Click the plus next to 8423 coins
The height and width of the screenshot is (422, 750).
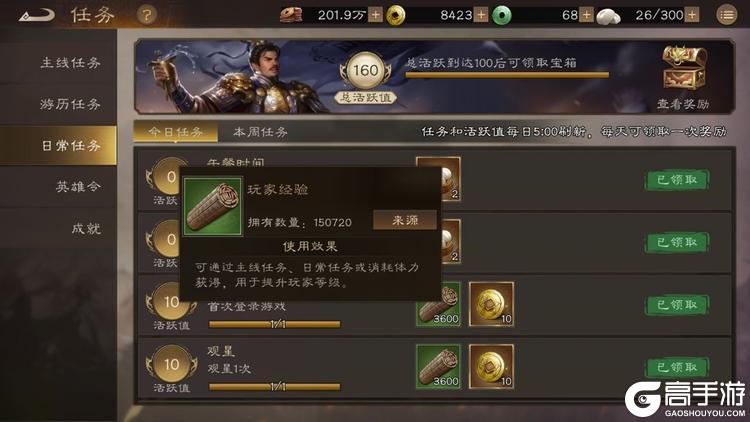pos(481,15)
